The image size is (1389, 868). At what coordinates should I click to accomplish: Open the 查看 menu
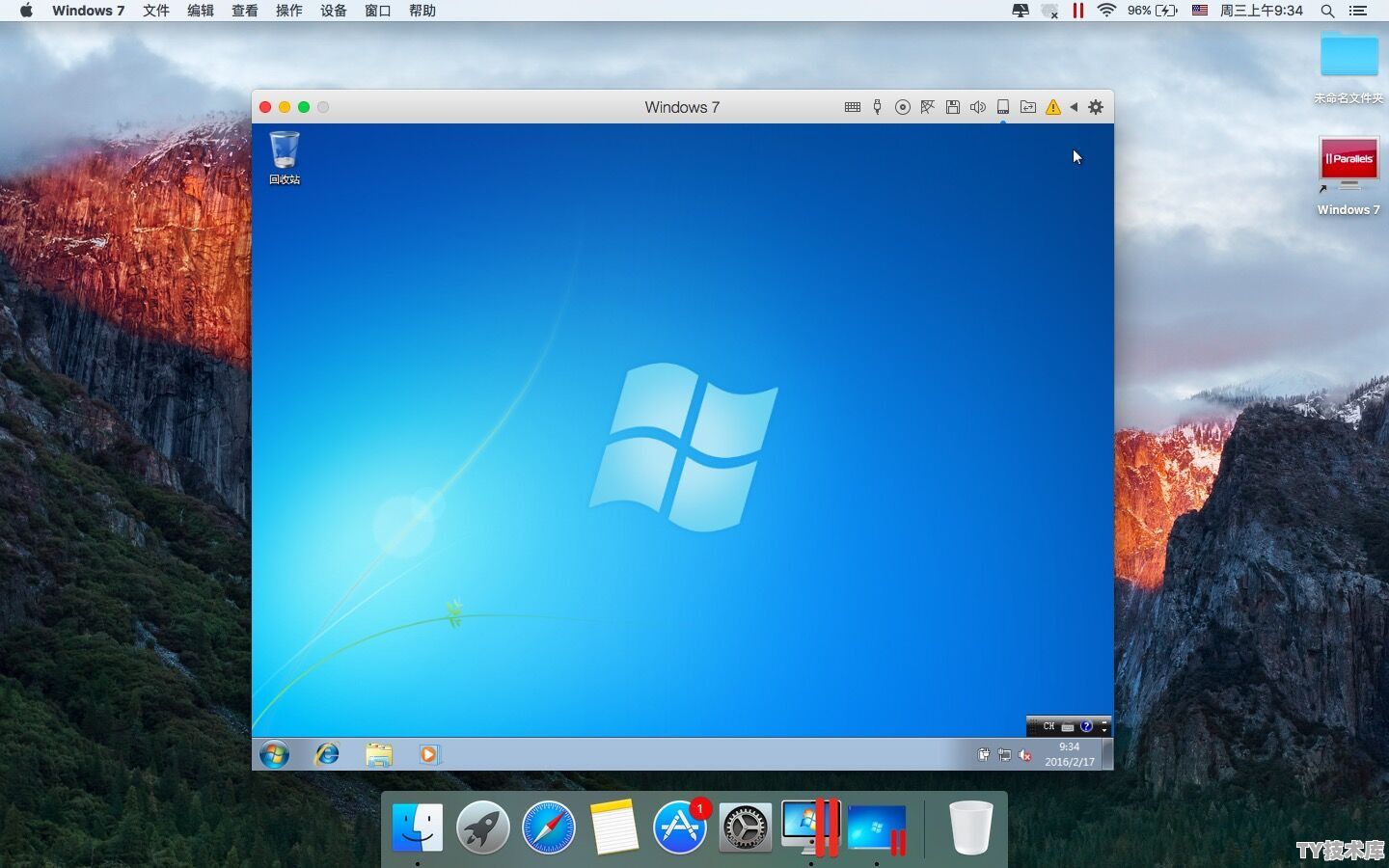pos(244,11)
